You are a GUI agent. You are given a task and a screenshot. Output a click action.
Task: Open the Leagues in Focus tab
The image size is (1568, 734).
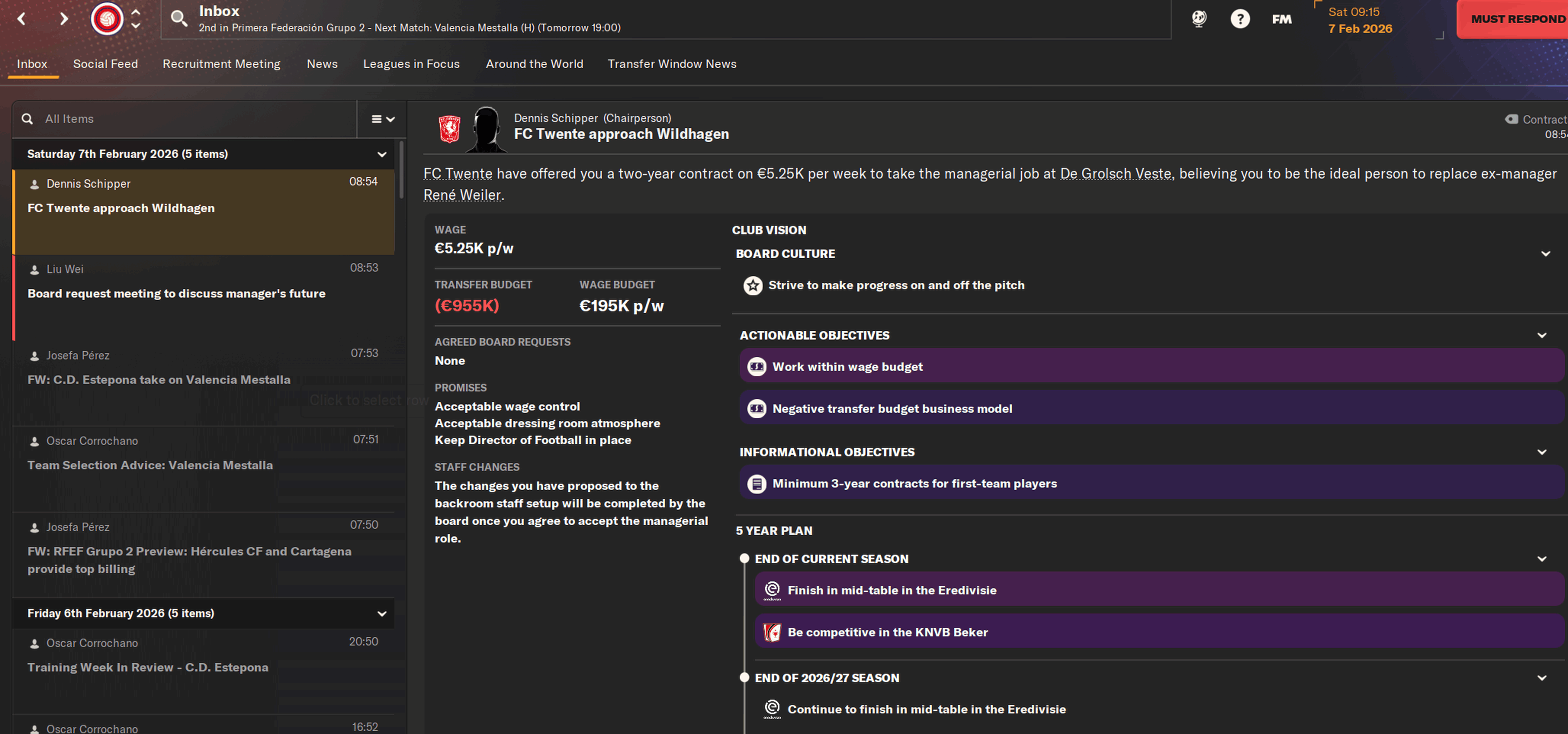click(411, 64)
